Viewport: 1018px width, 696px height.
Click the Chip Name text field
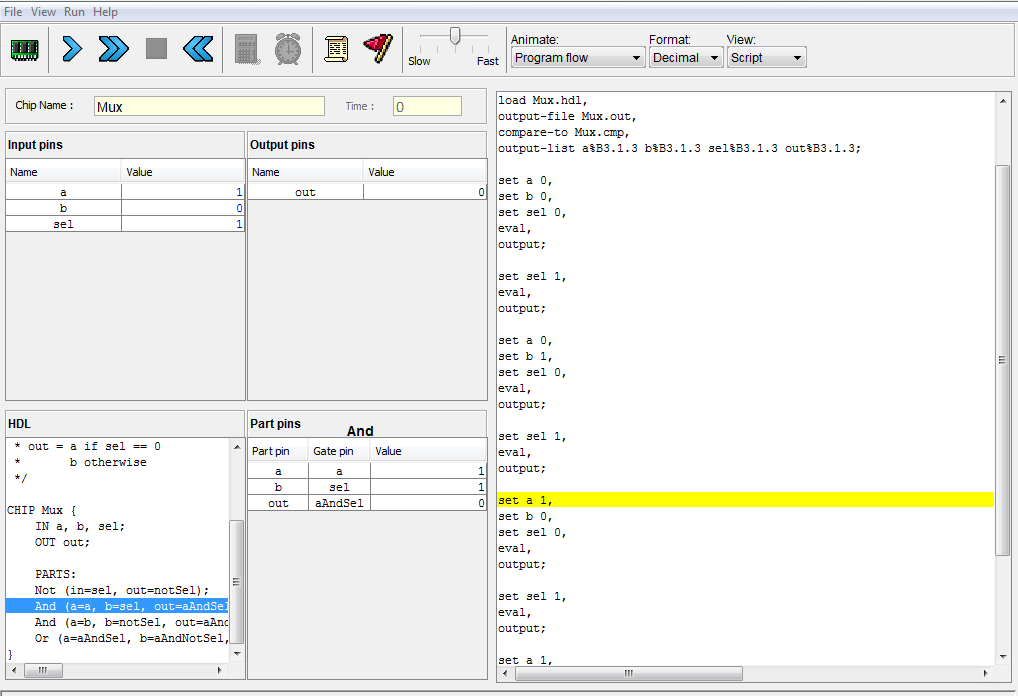[209, 106]
